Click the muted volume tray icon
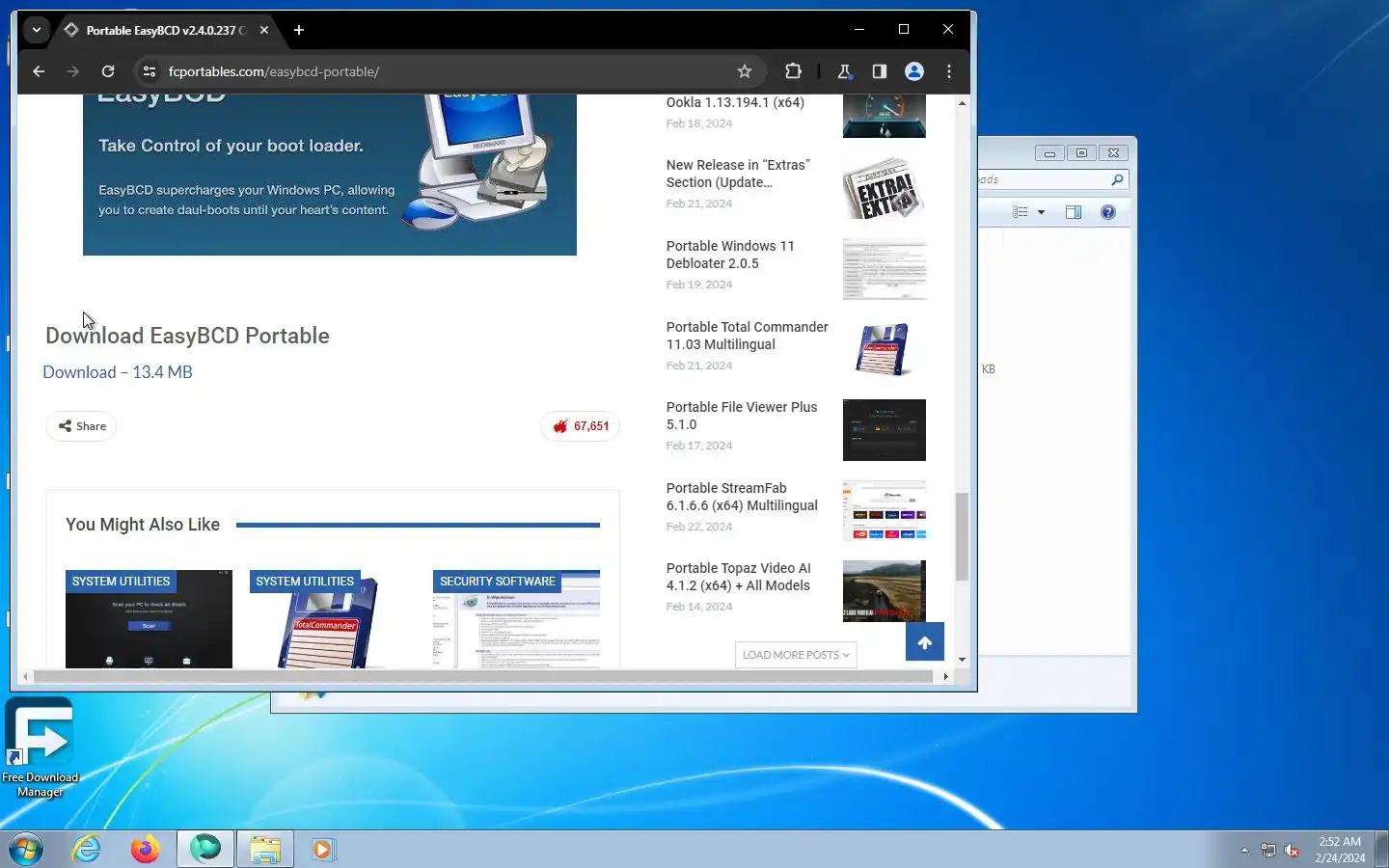1389x868 pixels. point(1293,851)
